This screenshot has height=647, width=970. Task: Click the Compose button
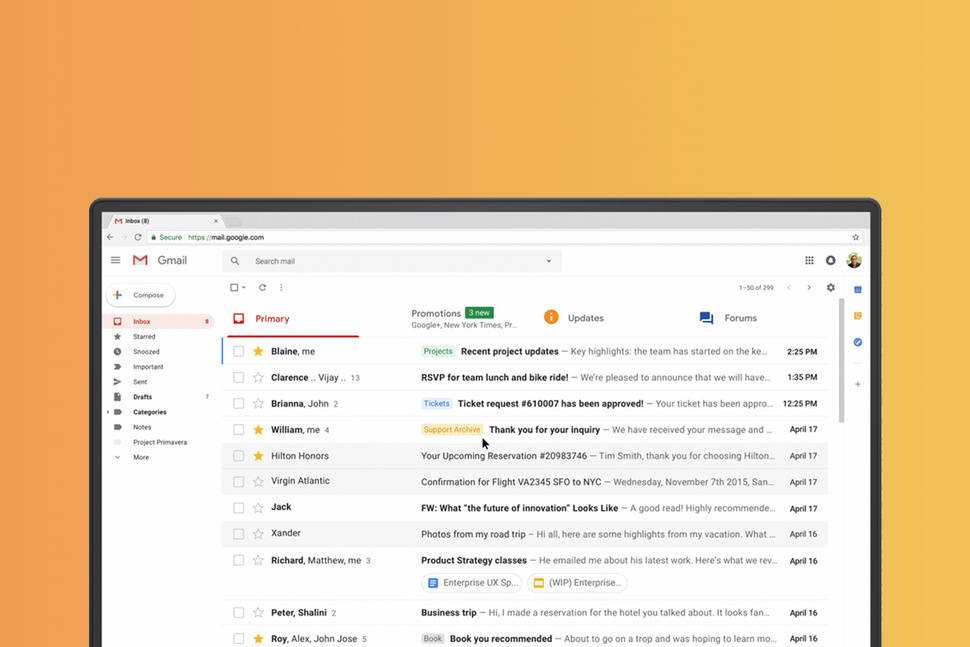click(x=140, y=295)
